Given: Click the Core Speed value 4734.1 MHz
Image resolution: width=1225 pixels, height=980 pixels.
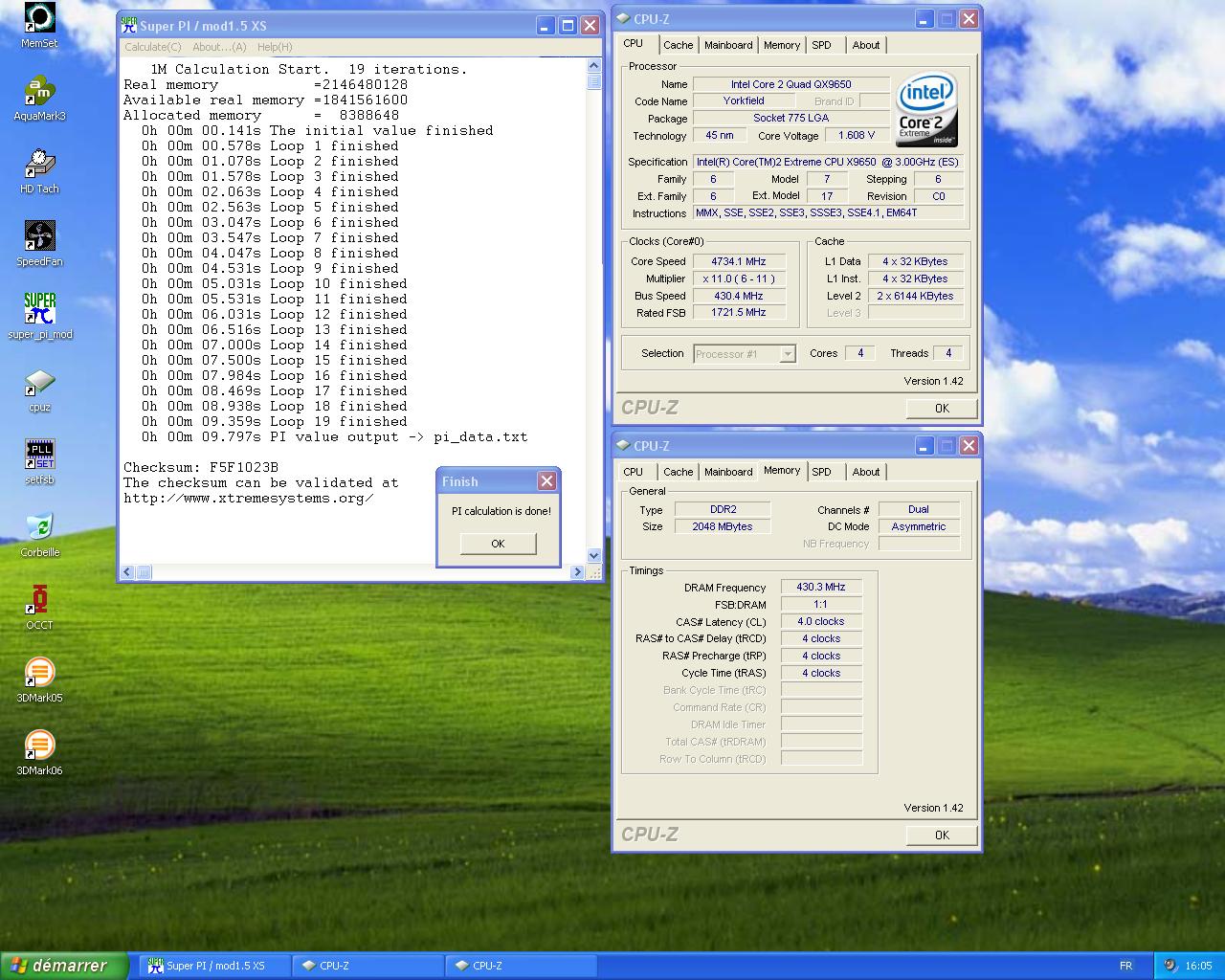Looking at the screenshot, I should [739, 261].
